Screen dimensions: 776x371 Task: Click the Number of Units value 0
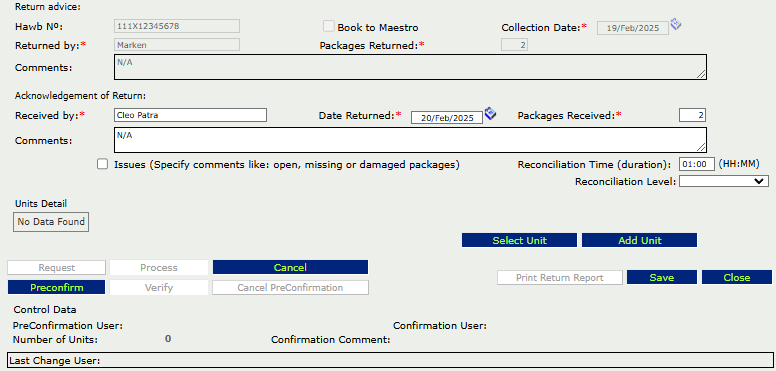pos(168,339)
